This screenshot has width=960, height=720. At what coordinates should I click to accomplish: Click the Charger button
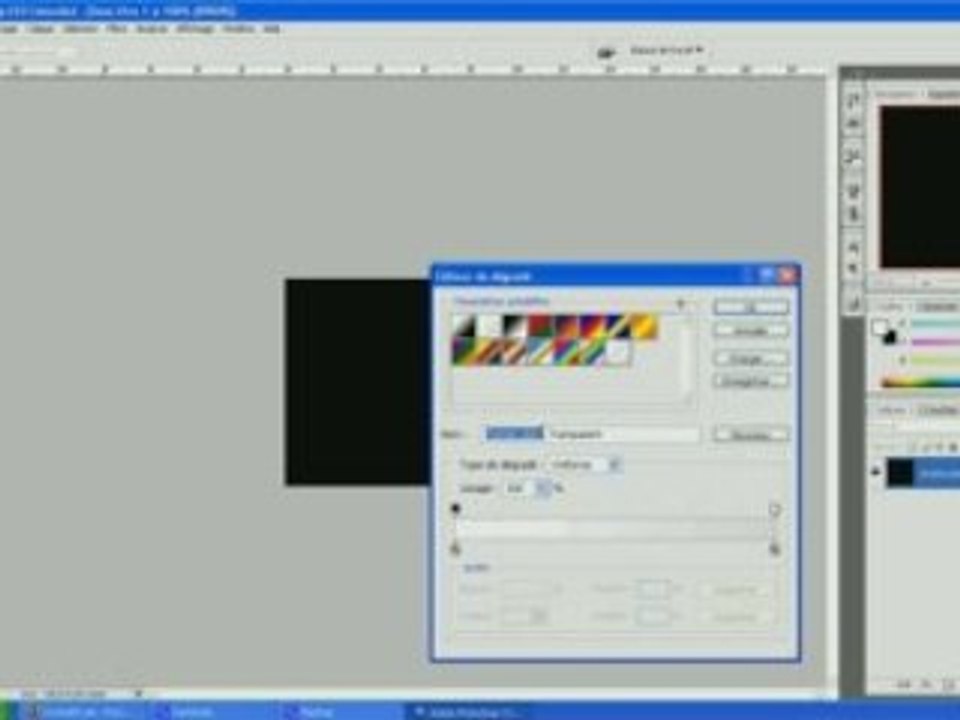pyautogui.click(x=751, y=359)
